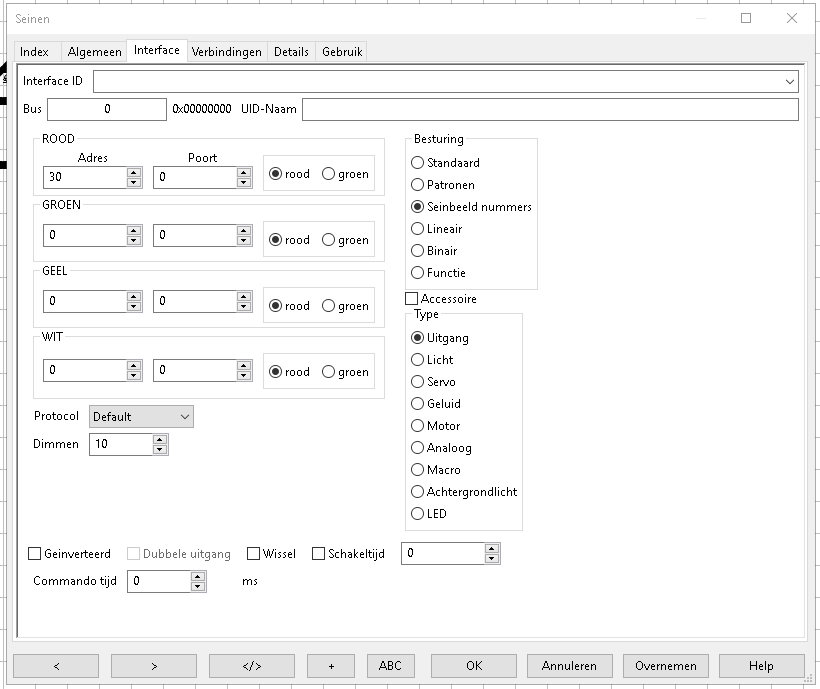The height and width of the screenshot is (689, 820).
Task: Increase the Commando tijd spinner value
Action: point(198,576)
